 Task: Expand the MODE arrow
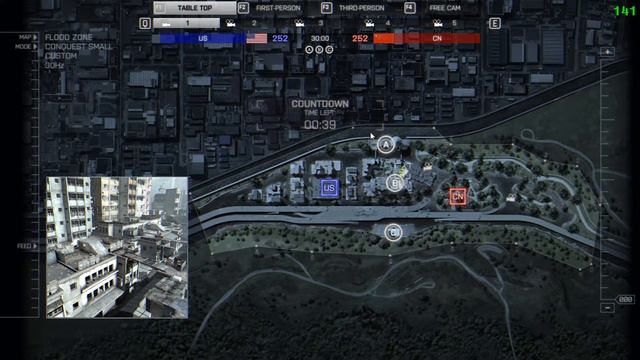(x=35, y=47)
